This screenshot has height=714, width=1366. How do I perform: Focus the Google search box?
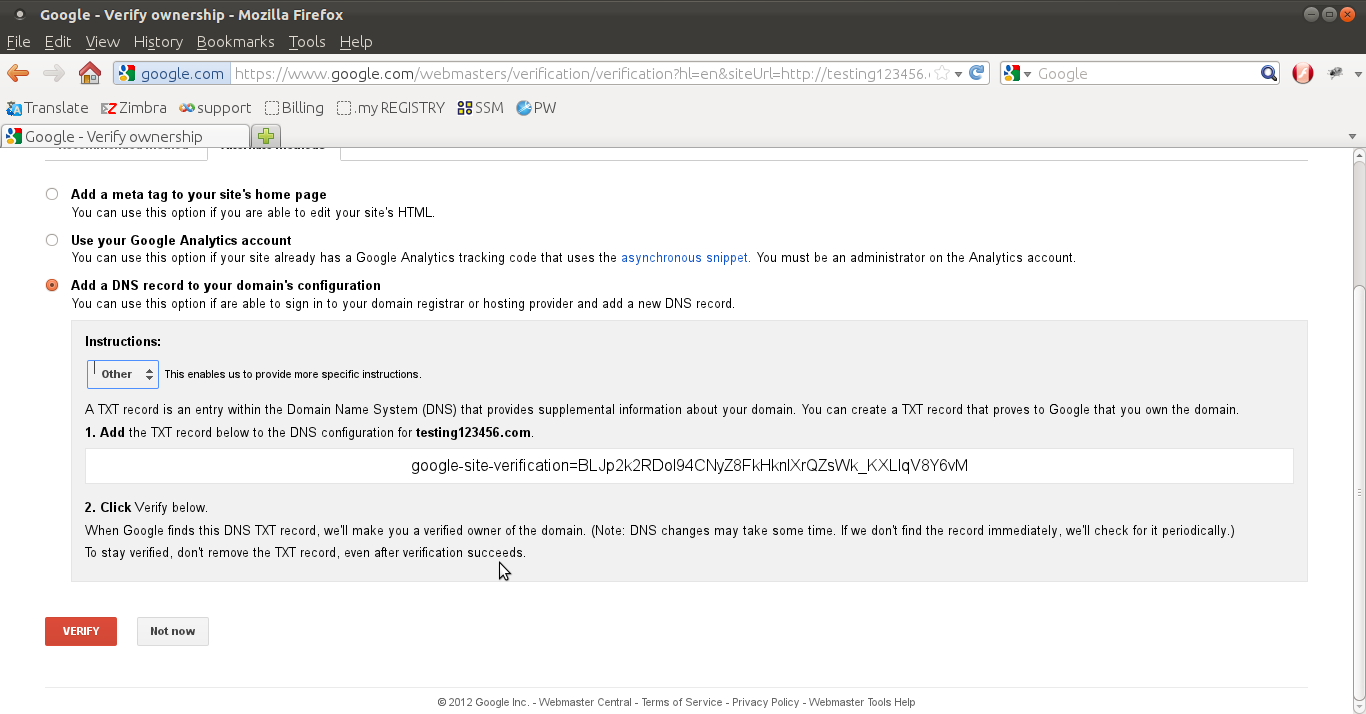[1146, 73]
